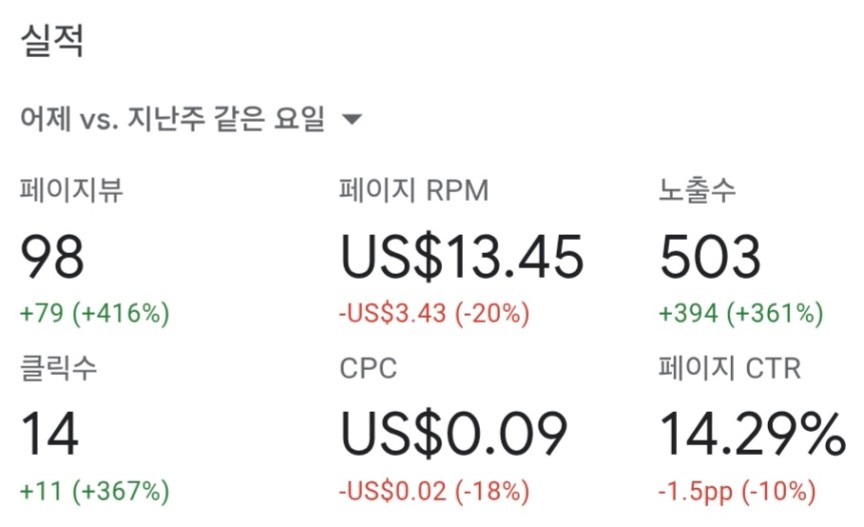Click the 노출수 metric label

coord(697,190)
